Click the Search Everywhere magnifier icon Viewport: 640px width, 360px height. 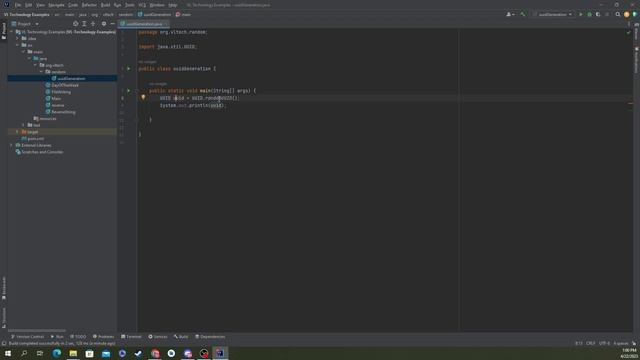pos(618,15)
